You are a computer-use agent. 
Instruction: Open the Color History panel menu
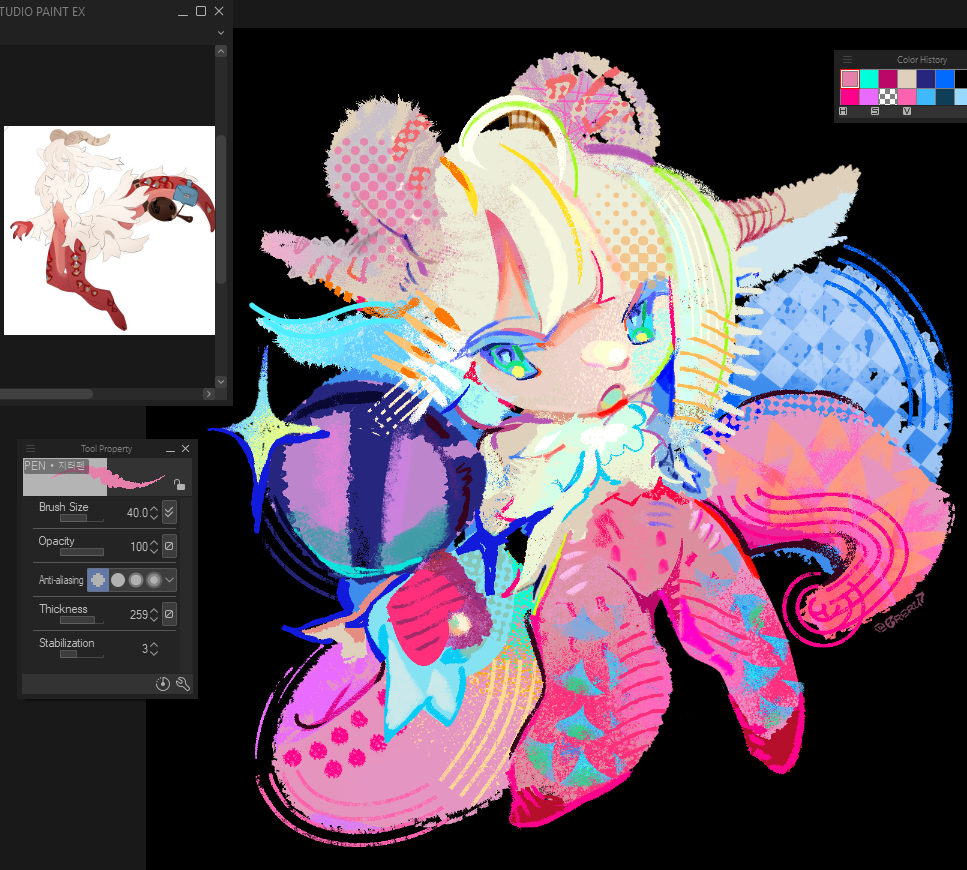[847, 60]
